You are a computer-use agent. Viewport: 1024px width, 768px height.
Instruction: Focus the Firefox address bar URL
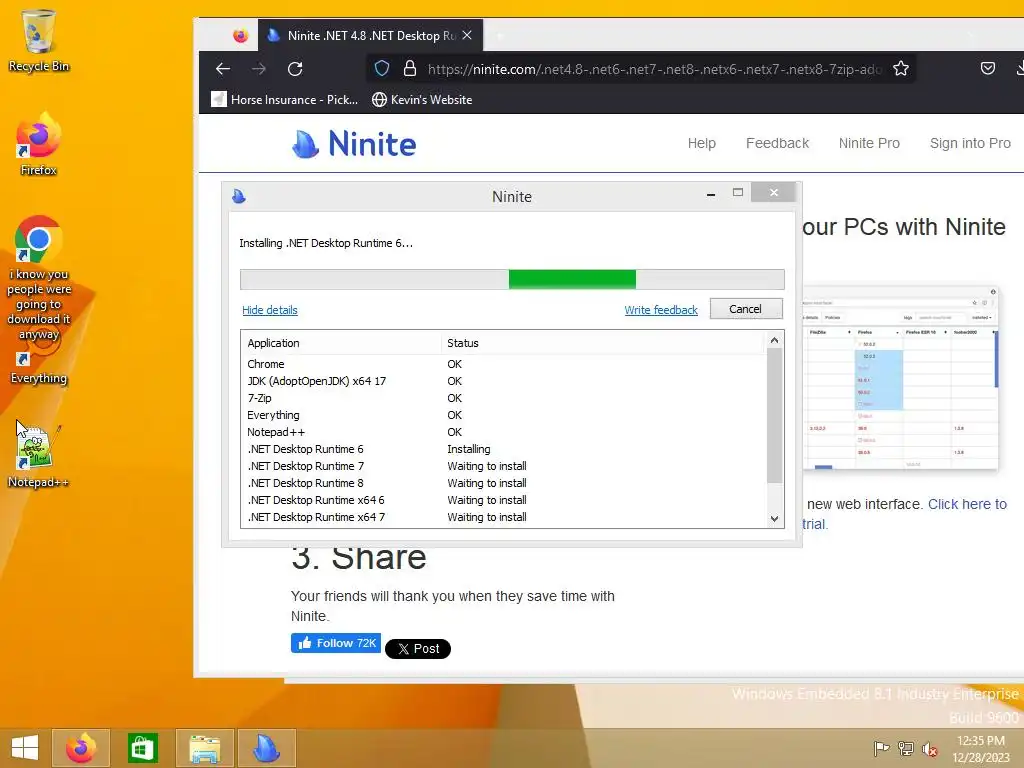[654, 69]
